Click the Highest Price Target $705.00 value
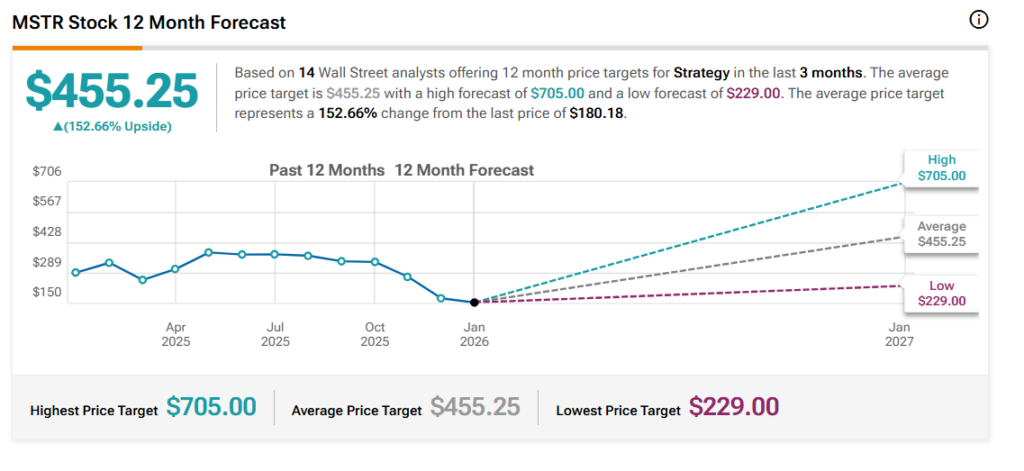The image size is (1024, 471). point(211,407)
